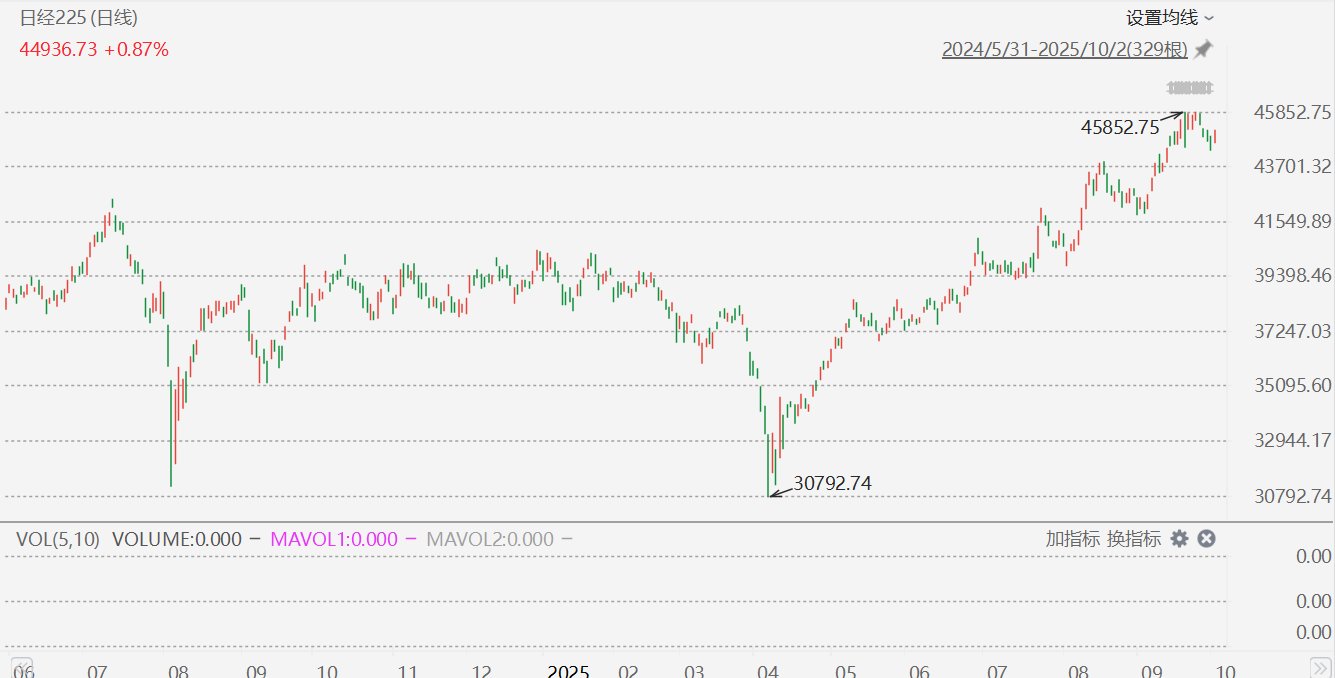1335x678 pixels.
Task: Click the chevron next to 设置均线
Action: coord(1209,18)
